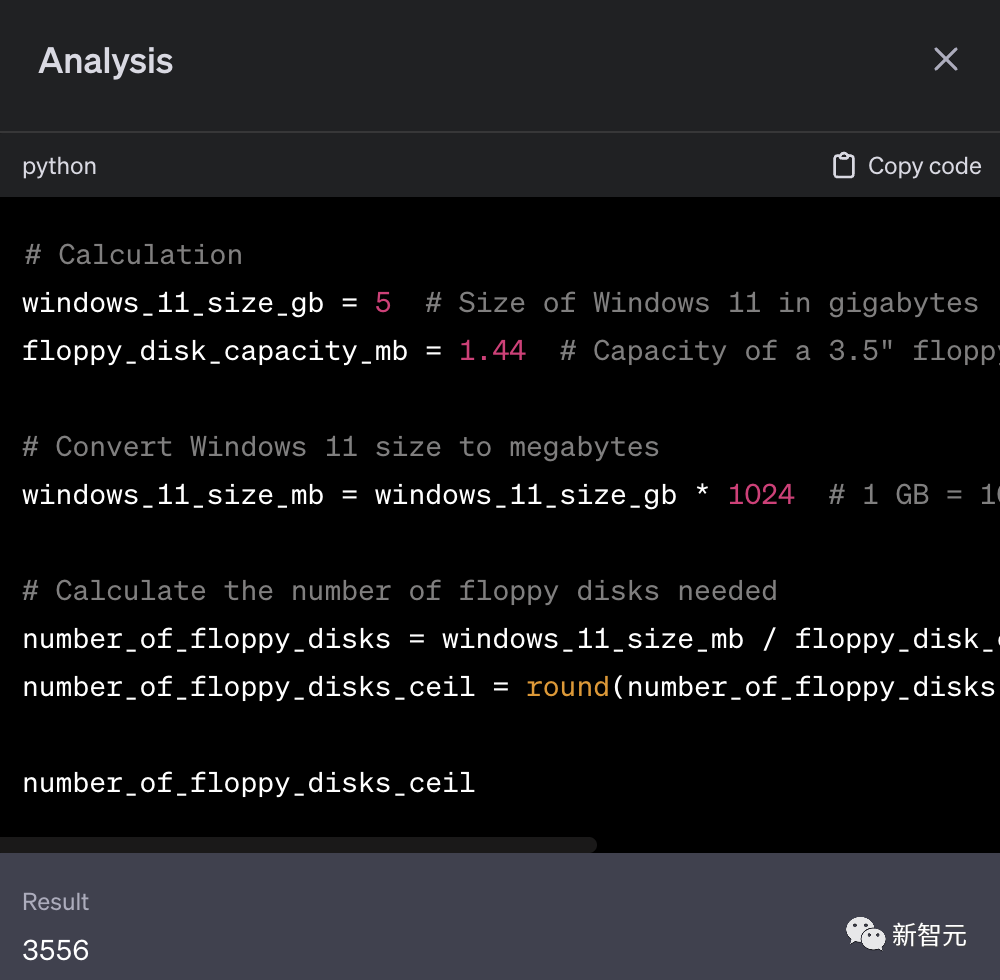Click the Result label
The height and width of the screenshot is (980, 1000).
pos(55,902)
